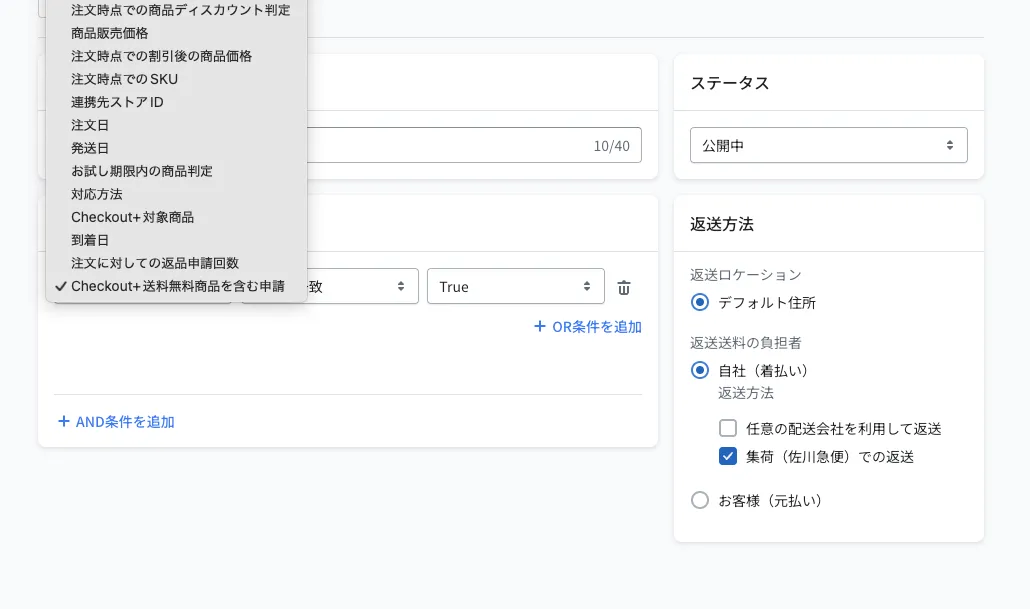Choose 到着日 from the list

(x=176, y=240)
